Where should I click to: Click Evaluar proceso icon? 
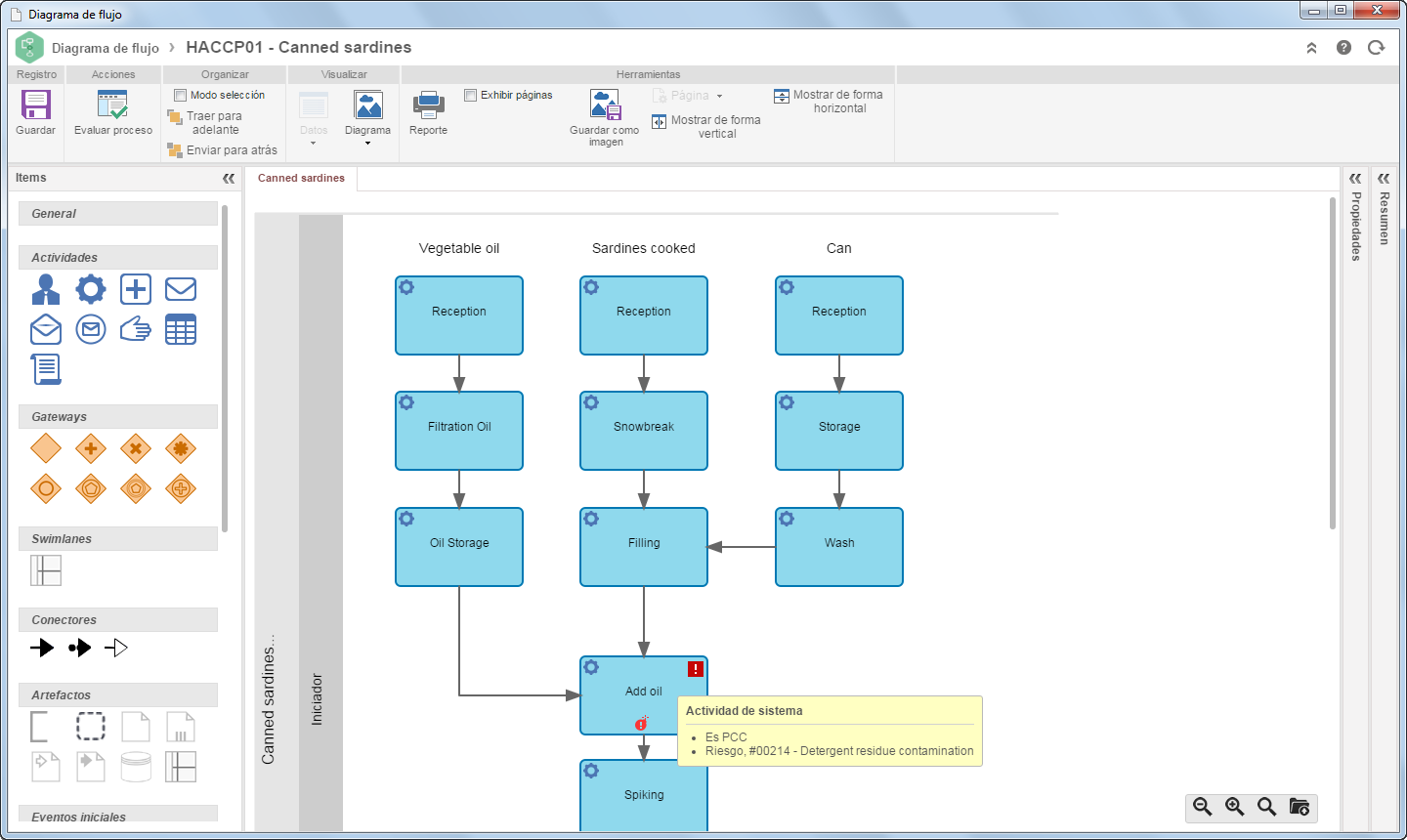point(112,105)
